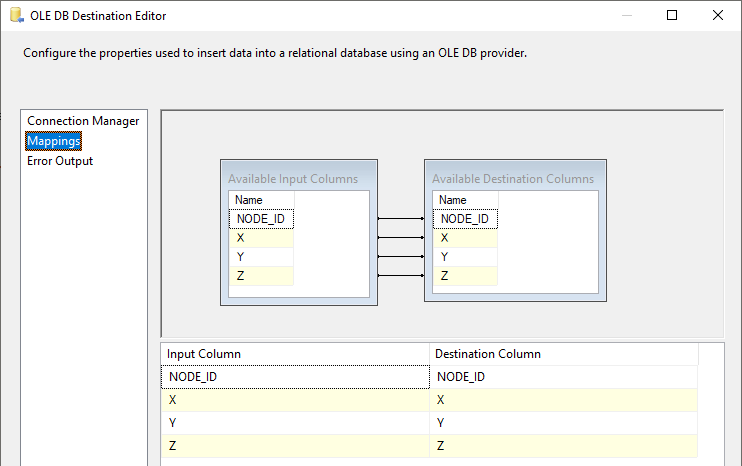
Task: Select X in Available Destination Columns
Action: pos(465,238)
